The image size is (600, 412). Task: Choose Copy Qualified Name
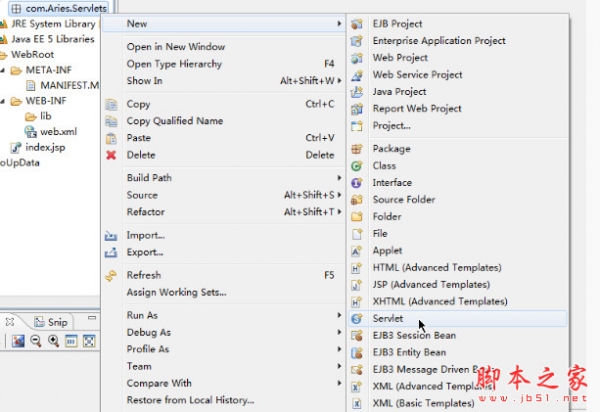[x=224, y=121]
